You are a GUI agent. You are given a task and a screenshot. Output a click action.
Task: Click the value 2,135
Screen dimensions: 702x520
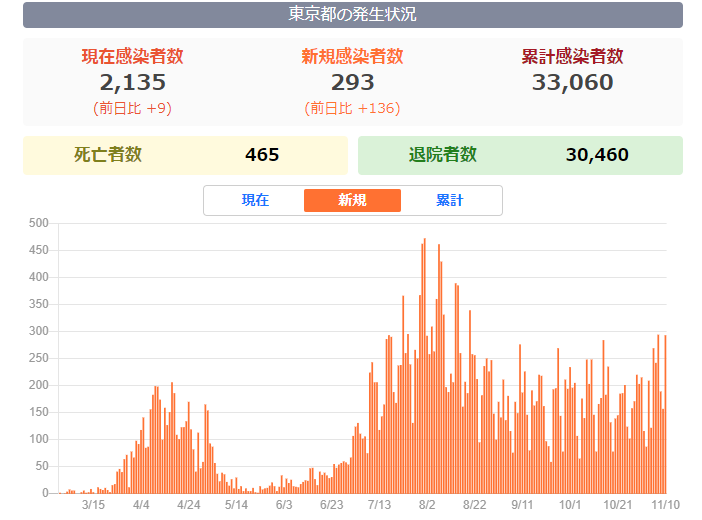pos(133,82)
